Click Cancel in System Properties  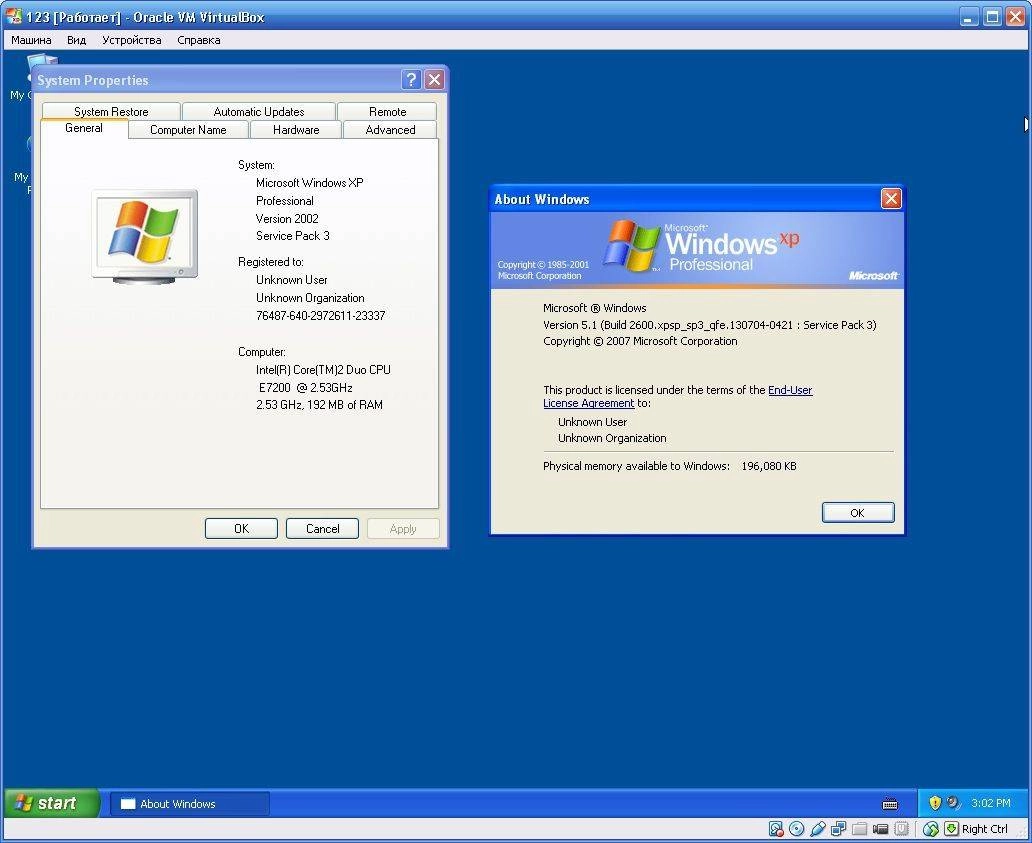pos(322,528)
